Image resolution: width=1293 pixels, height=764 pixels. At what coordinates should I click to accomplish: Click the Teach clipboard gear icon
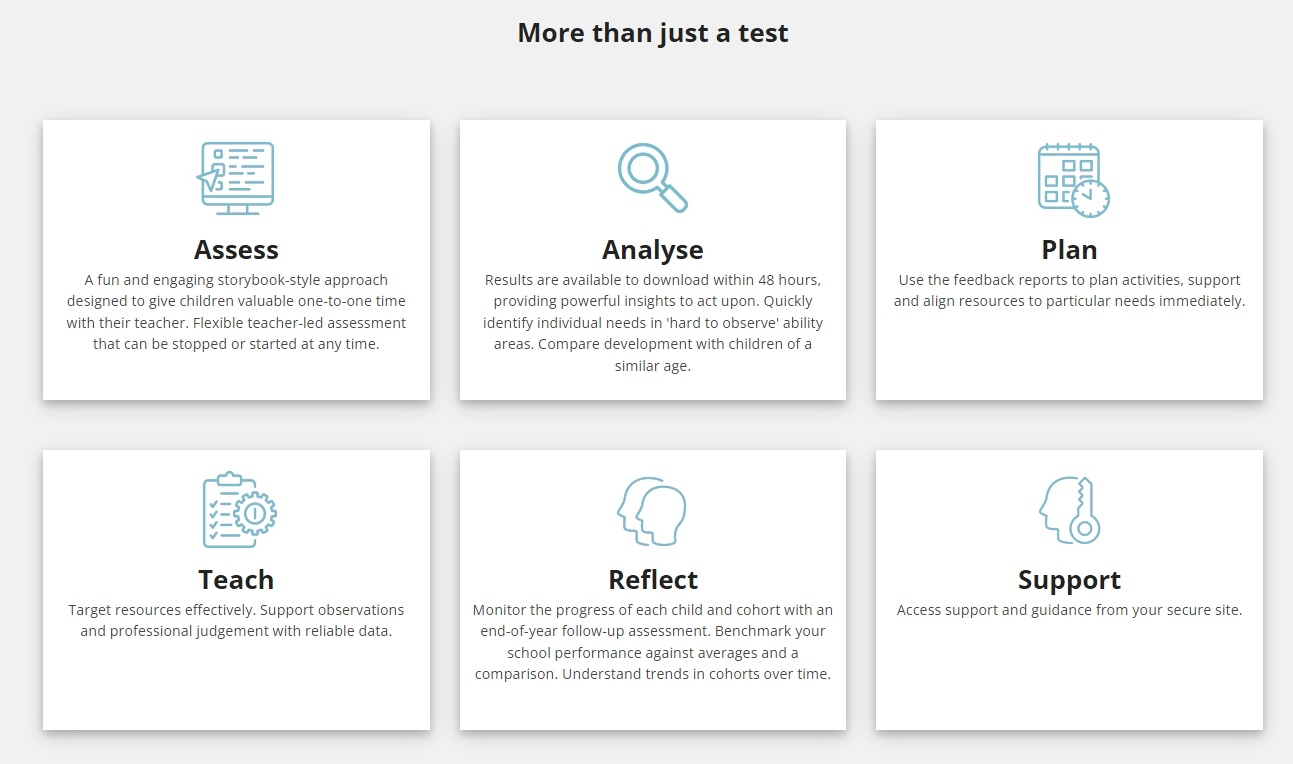238,510
